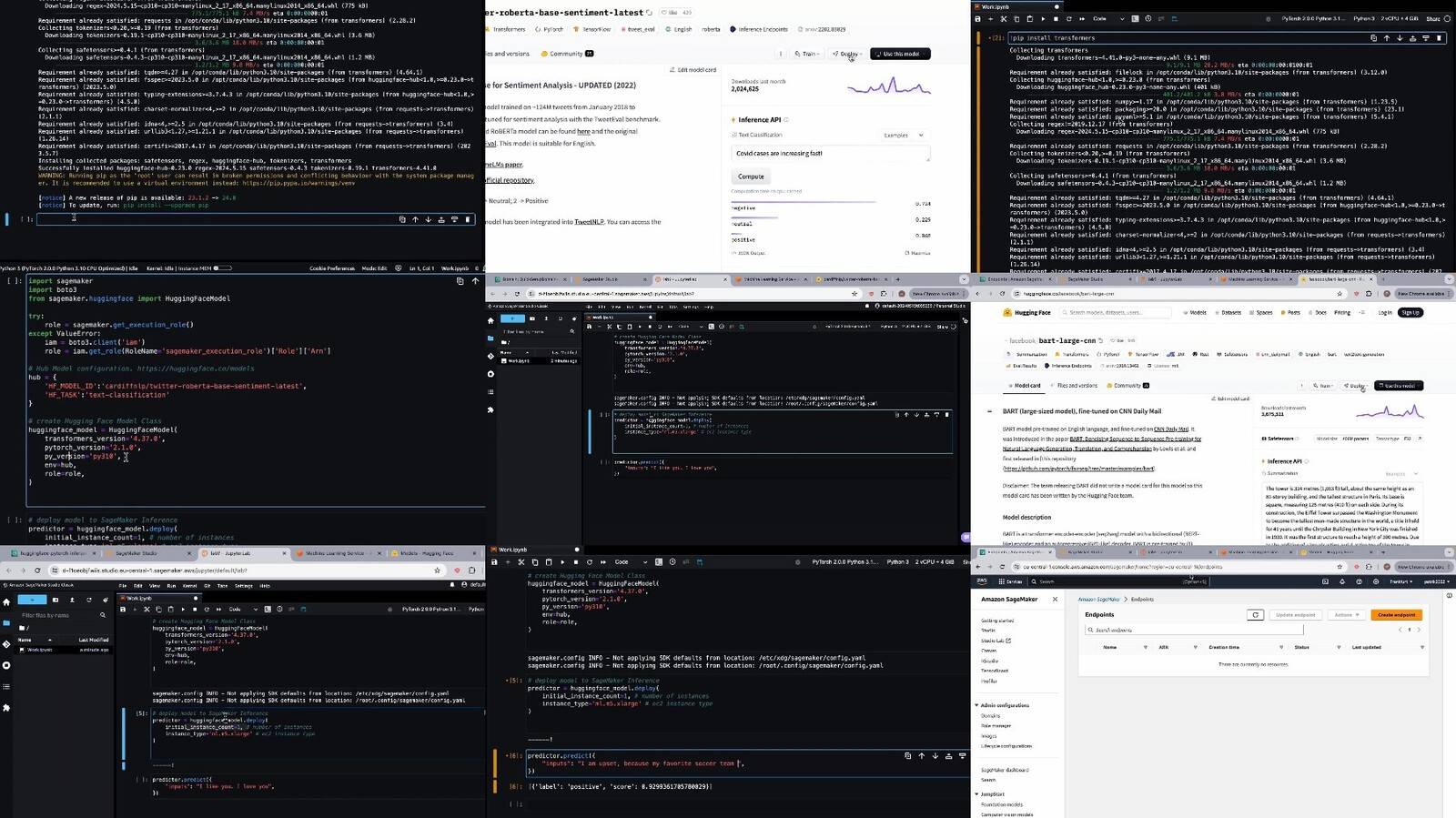Open extensions puzzle icon in JupyterLab sidebar beside Filter files box
Image resolution: width=1456 pixels, height=818 pixels.
click(6, 708)
